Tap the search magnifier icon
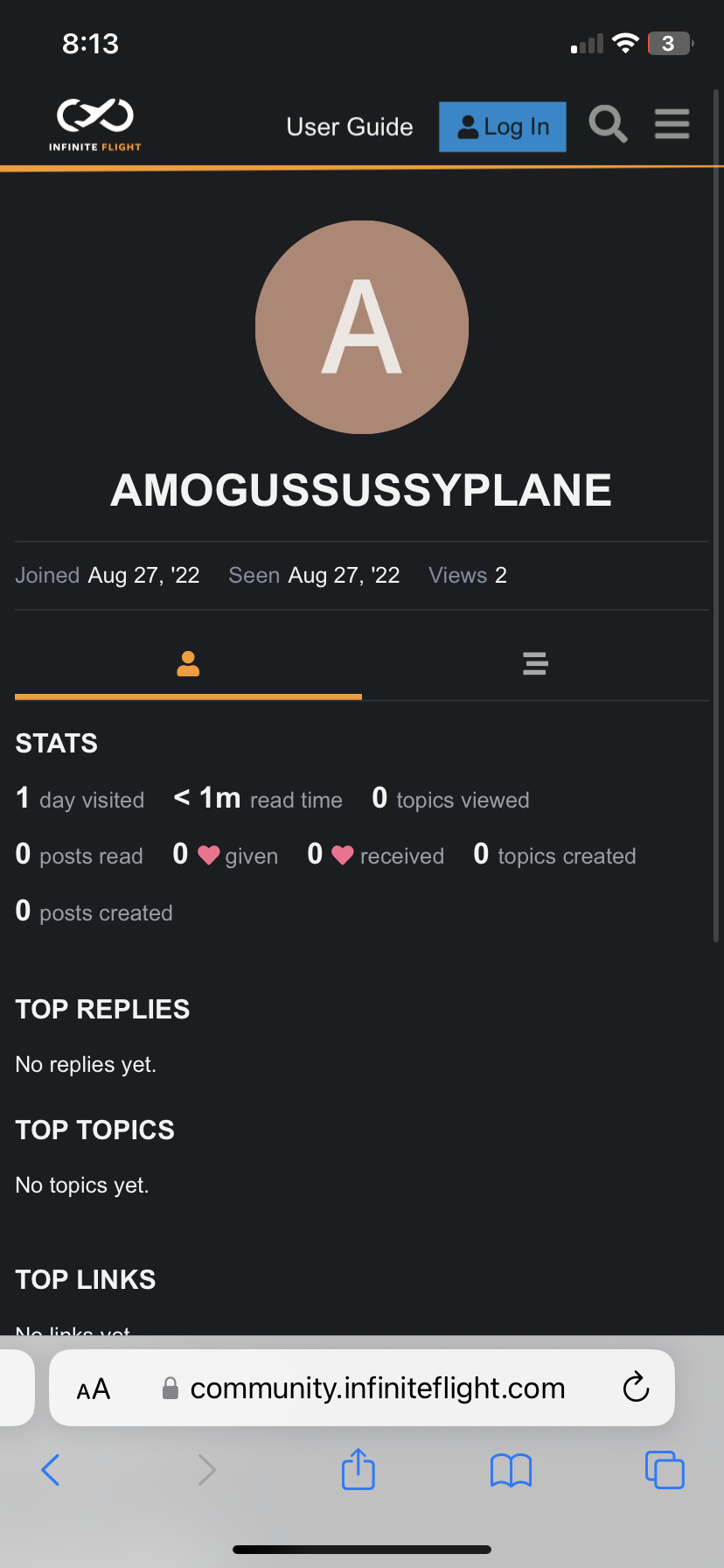The width and height of the screenshot is (724, 1568). [608, 124]
